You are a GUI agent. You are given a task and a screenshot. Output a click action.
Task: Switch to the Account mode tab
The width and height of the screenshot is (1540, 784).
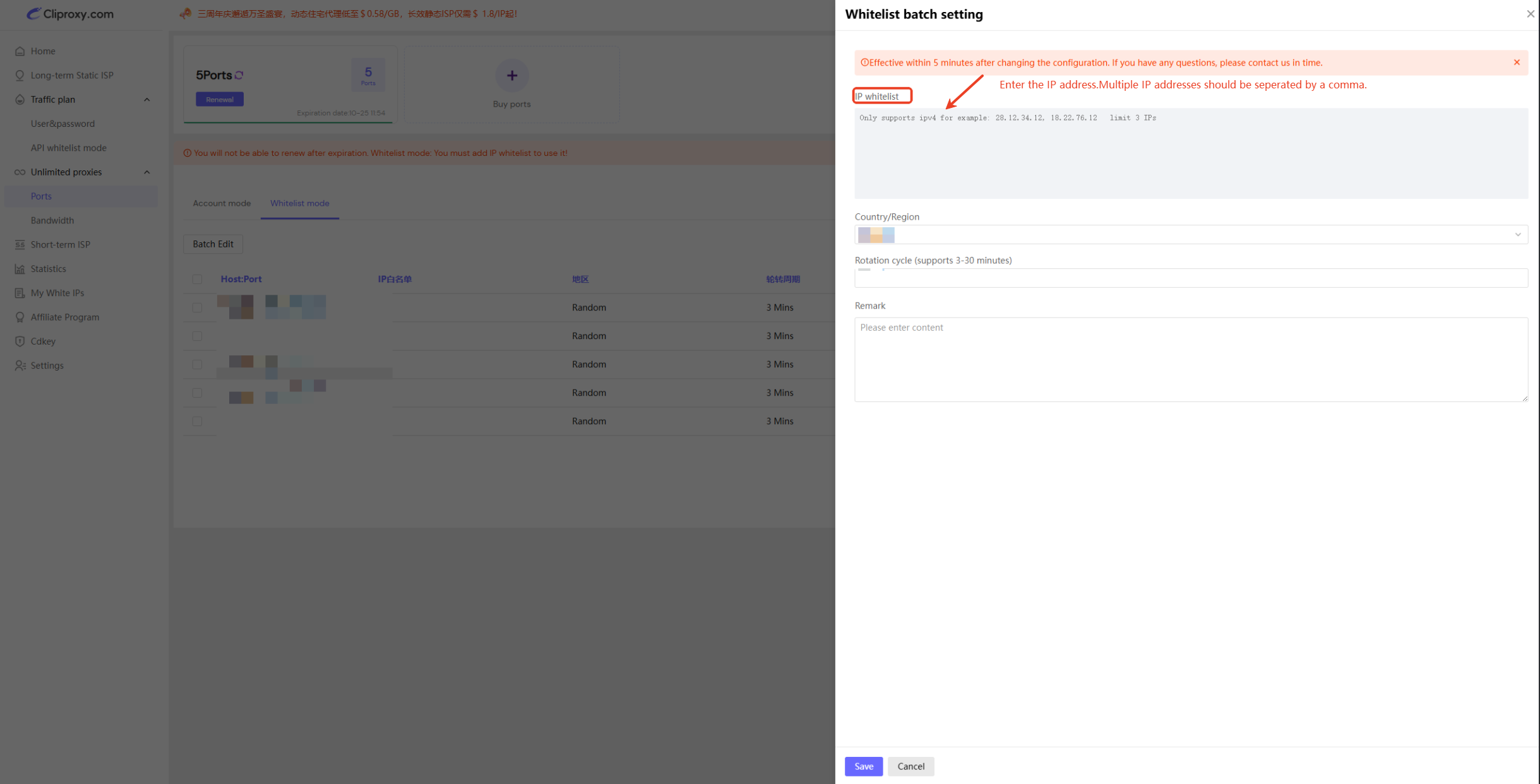click(x=222, y=203)
